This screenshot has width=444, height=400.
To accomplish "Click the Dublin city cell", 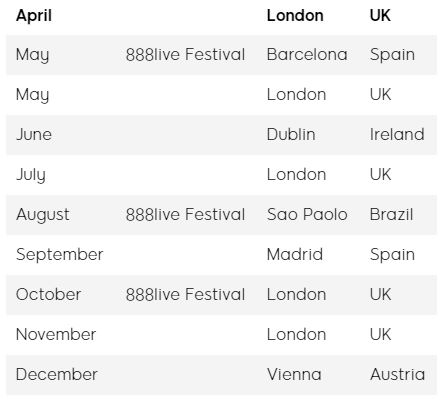I will tap(291, 135).
